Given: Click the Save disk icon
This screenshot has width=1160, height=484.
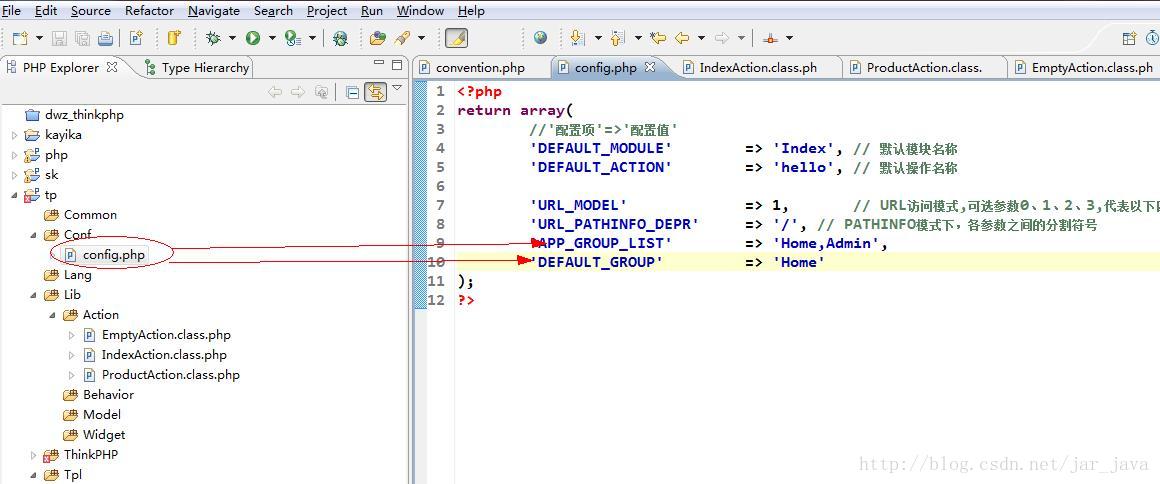Looking at the screenshot, I should 59,38.
